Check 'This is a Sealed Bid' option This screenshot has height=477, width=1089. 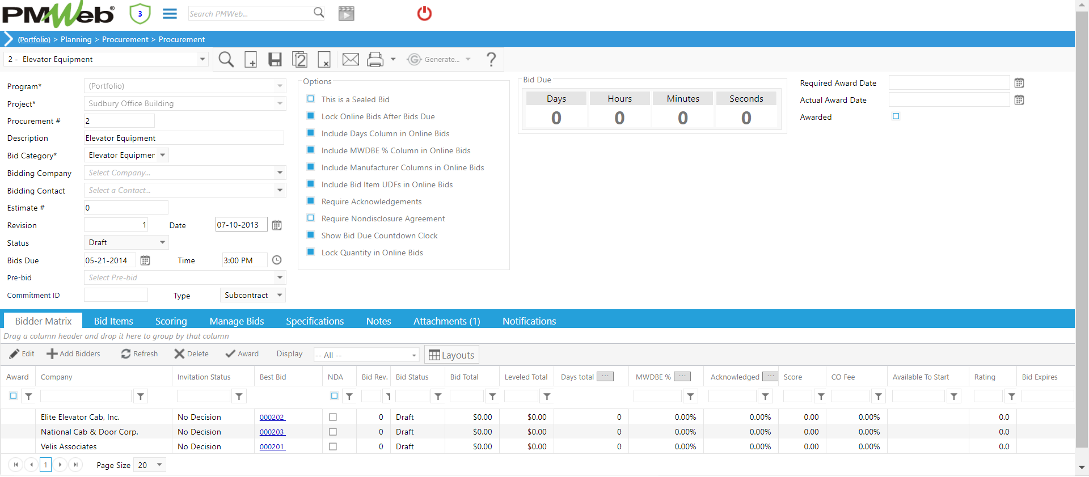click(x=310, y=99)
